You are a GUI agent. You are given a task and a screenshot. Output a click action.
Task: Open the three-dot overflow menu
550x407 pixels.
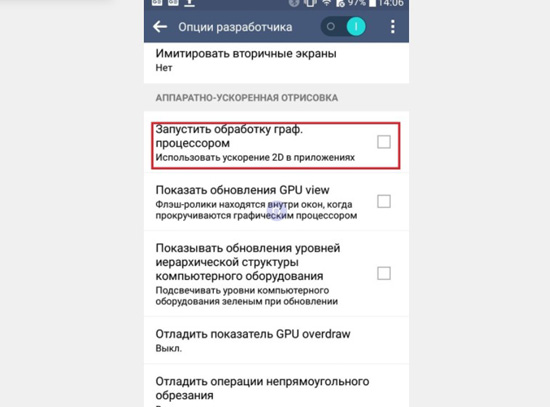[393, 27]
